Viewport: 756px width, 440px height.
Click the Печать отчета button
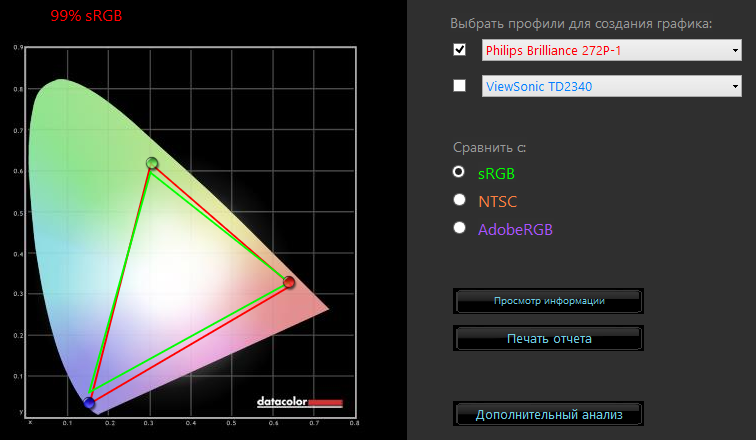pyautogui.click(x=548, y=338)
